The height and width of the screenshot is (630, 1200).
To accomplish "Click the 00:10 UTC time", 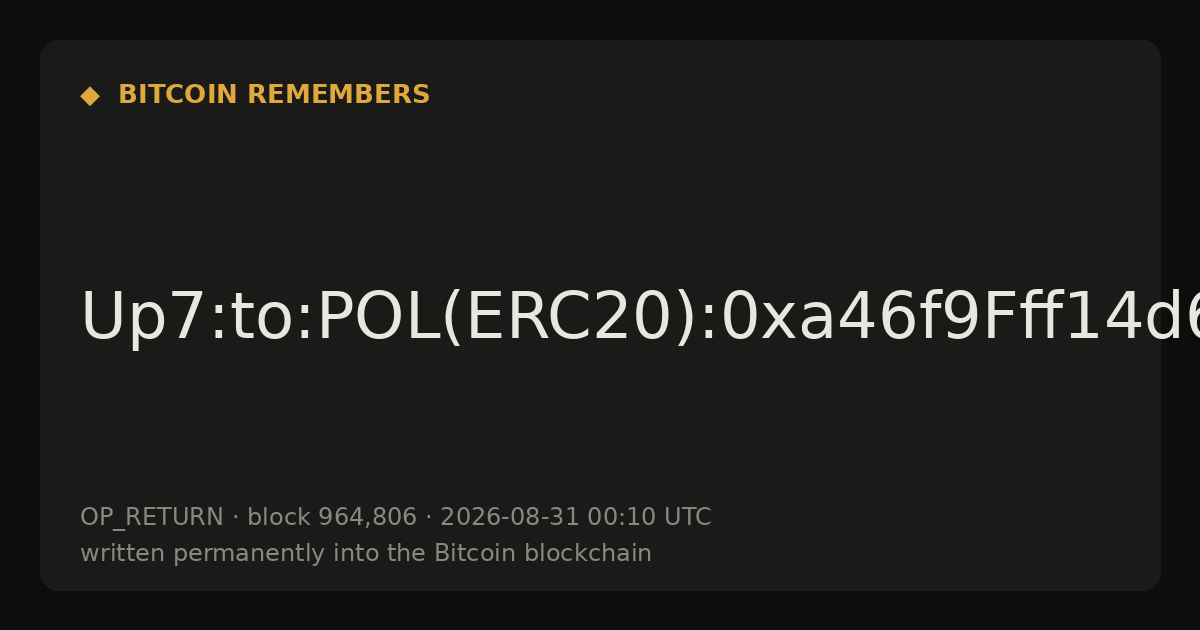I will point(649,518).
